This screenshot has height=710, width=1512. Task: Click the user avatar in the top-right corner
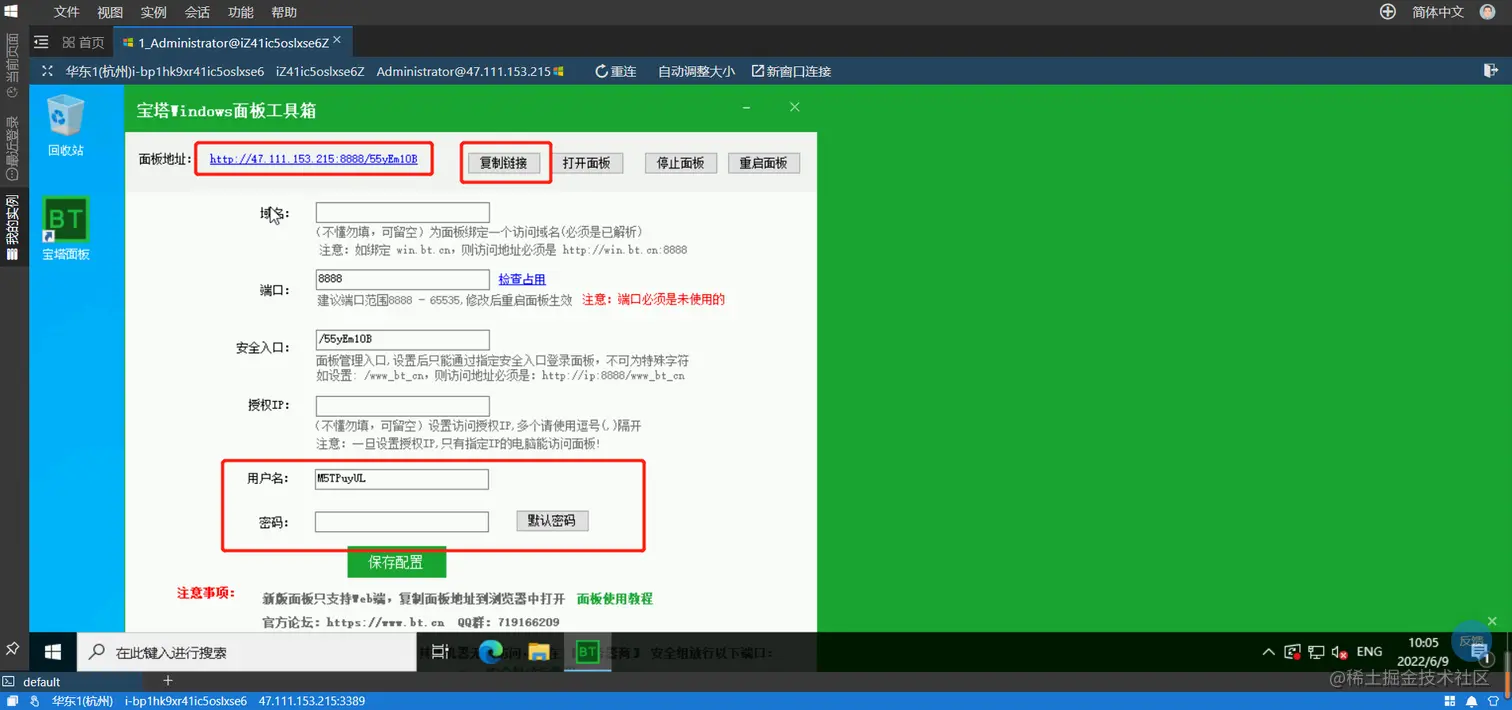1489,12
